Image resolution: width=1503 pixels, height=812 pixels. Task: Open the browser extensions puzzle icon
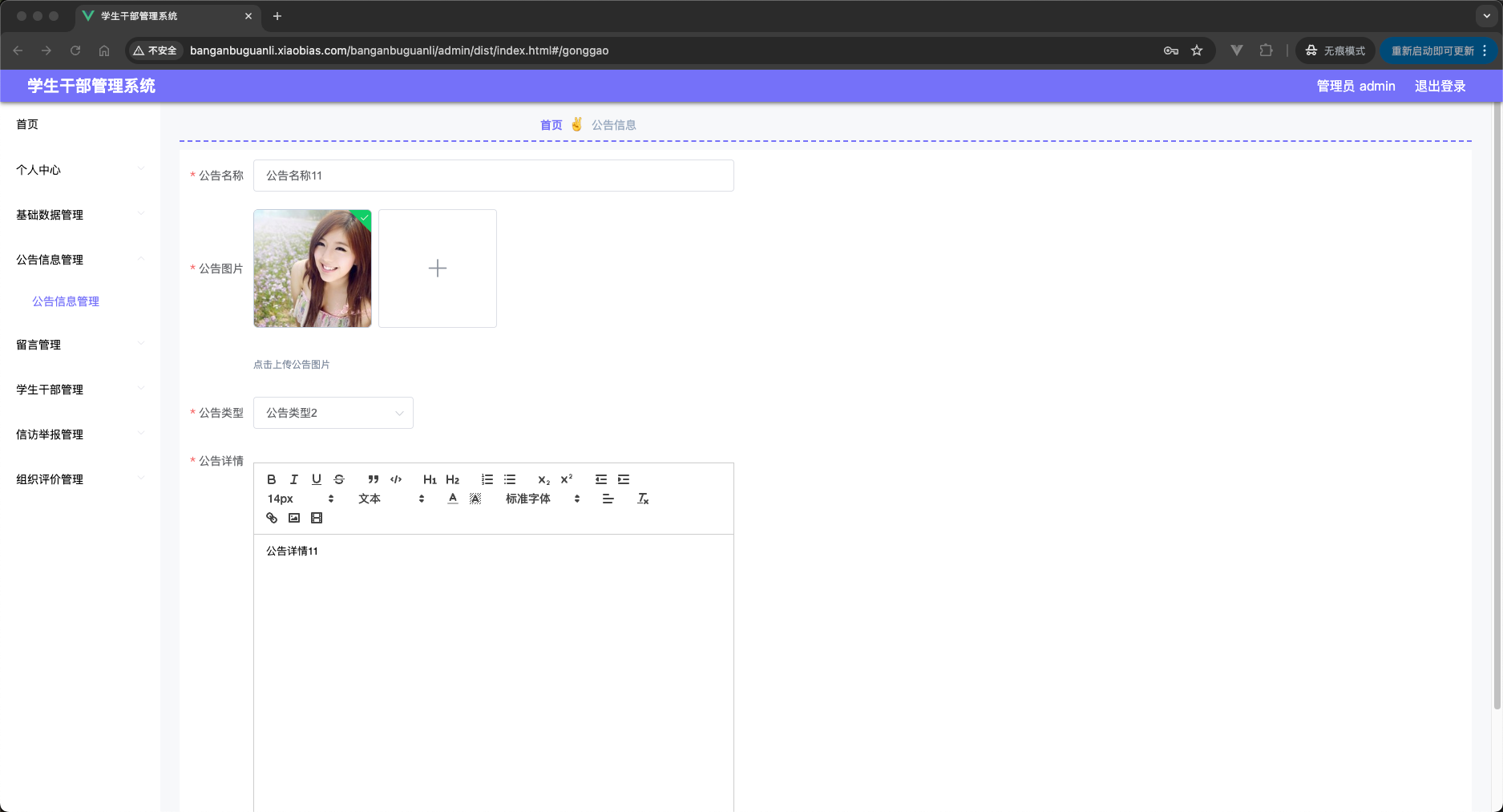pos(1266,50)
